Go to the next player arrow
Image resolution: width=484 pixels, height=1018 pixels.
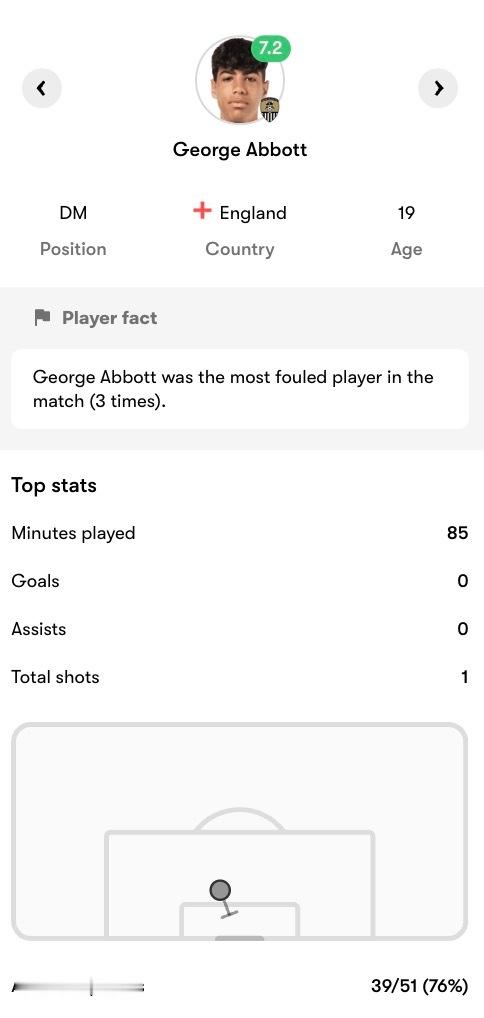pyautogui.click(x=438, y=88)
